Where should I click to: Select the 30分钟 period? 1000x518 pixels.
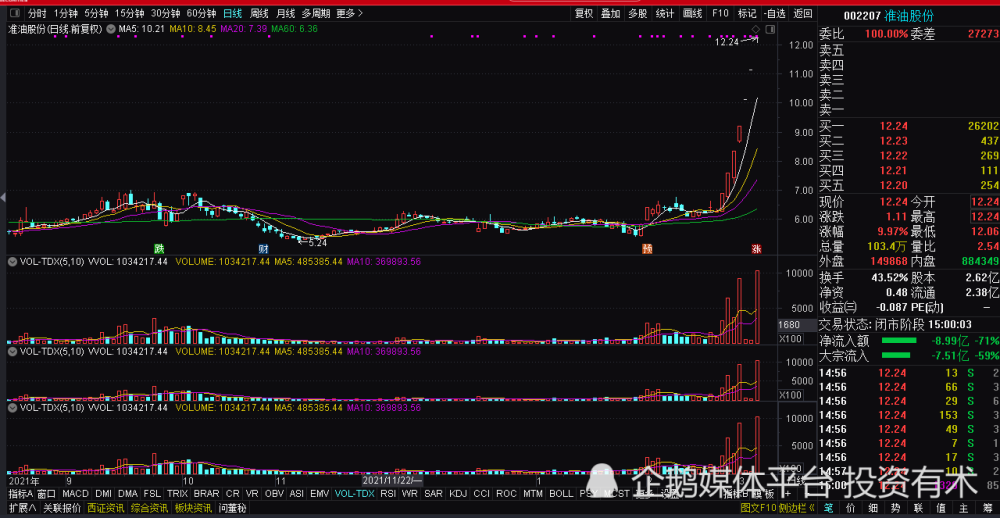point(165,13)
